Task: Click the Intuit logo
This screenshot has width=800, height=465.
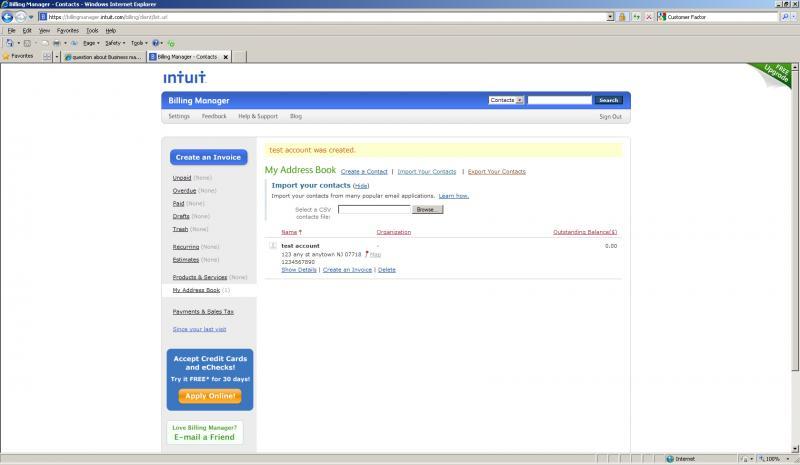Action: point(185,78)
